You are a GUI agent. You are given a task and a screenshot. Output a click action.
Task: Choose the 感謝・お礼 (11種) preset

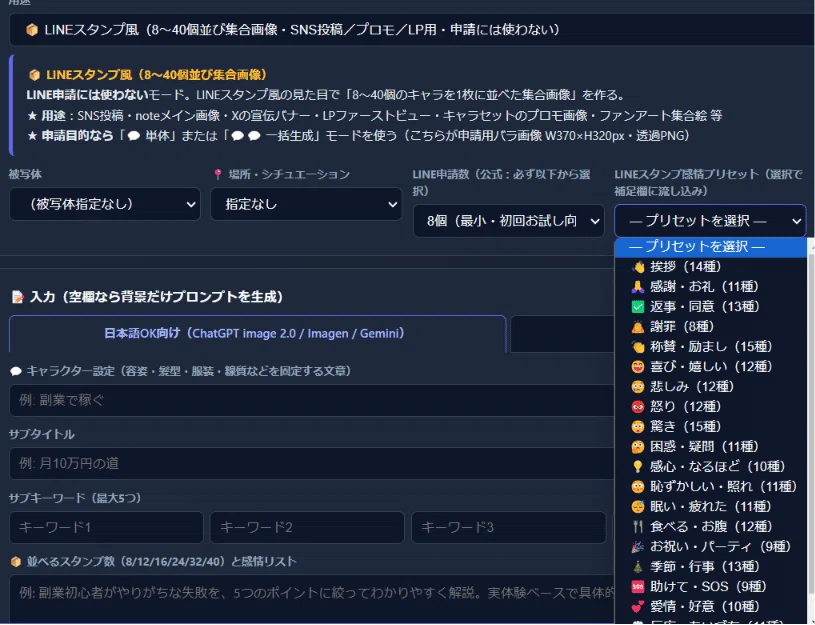click(x=710, y=287)
